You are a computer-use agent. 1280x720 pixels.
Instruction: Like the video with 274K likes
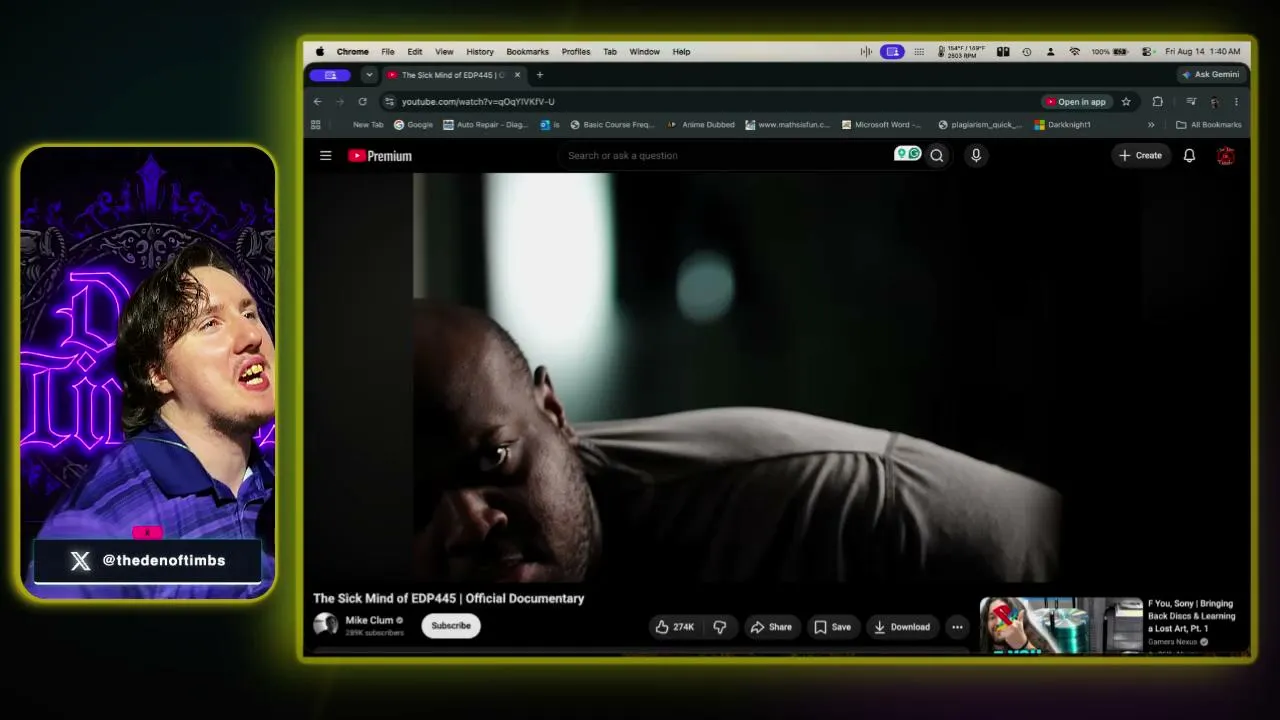click(675, 627)
